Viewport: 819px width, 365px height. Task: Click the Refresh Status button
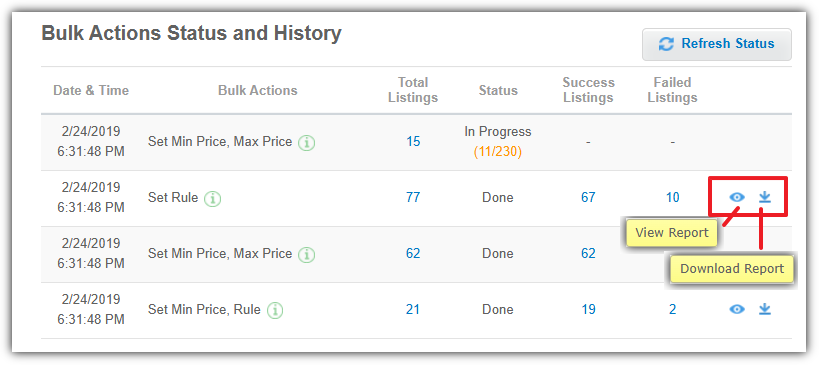tap(717, 44)
